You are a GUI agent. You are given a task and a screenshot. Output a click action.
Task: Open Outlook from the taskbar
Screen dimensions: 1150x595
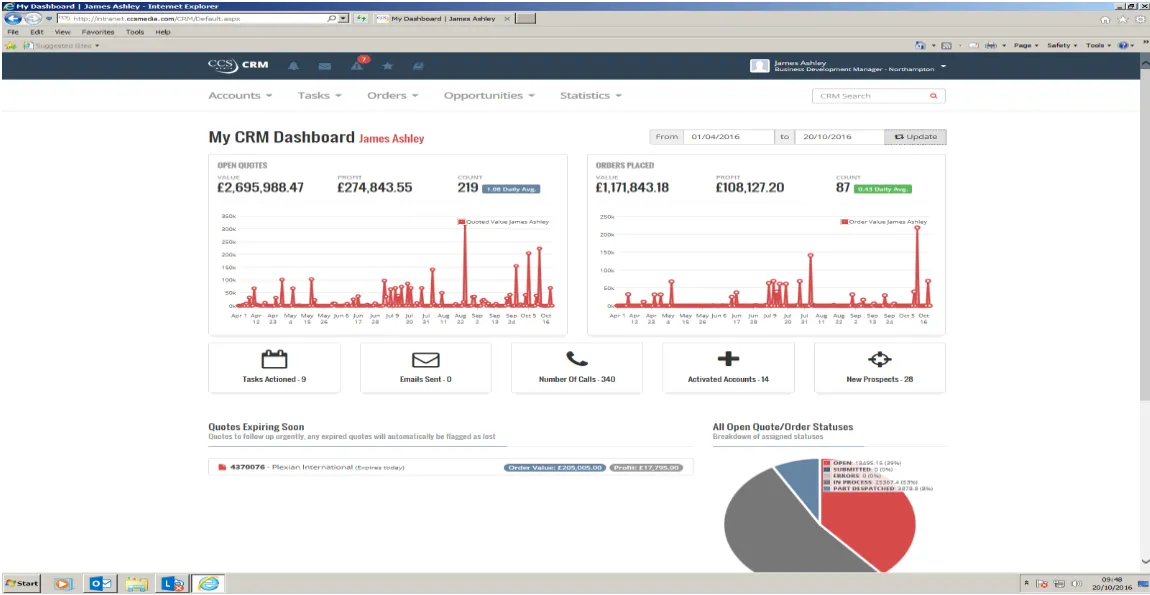(100, 584)
